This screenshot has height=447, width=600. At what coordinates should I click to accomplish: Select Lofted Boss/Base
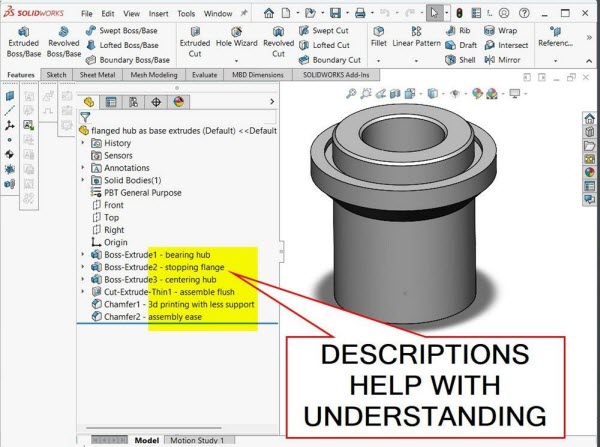[x=122, y=45]
